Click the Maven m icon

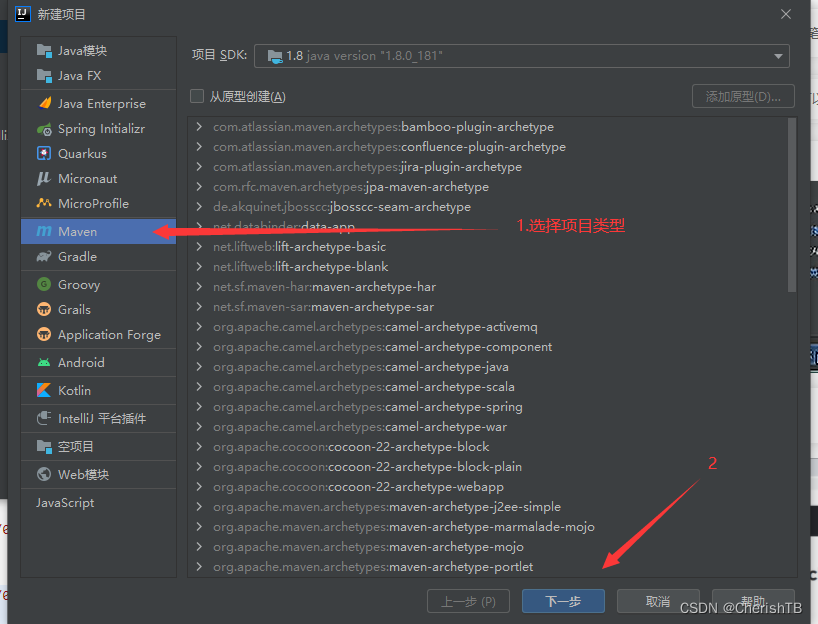pyautogui.click(x=44, y=231)
